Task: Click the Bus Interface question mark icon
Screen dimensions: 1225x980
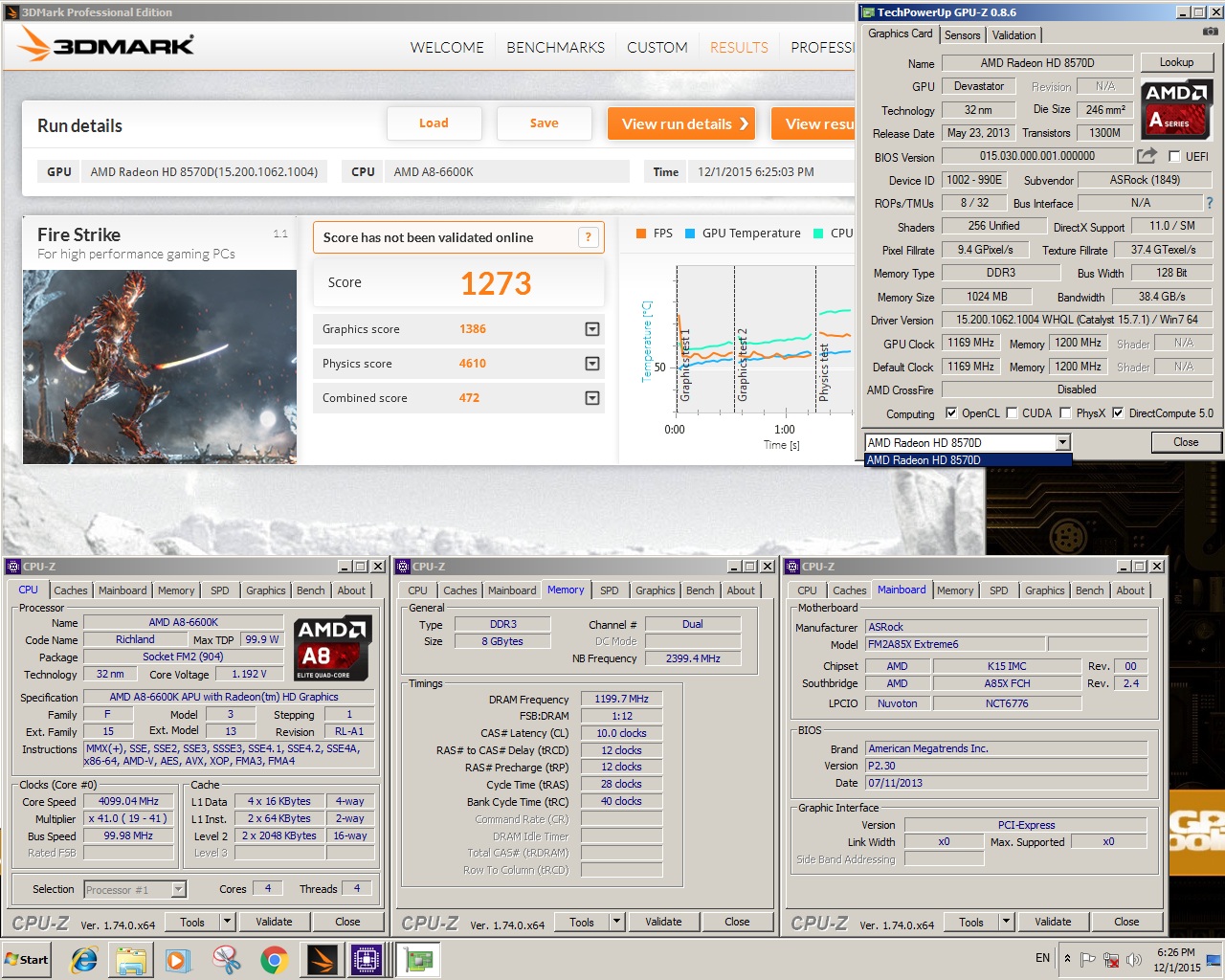Action: tap(1210, 203)
